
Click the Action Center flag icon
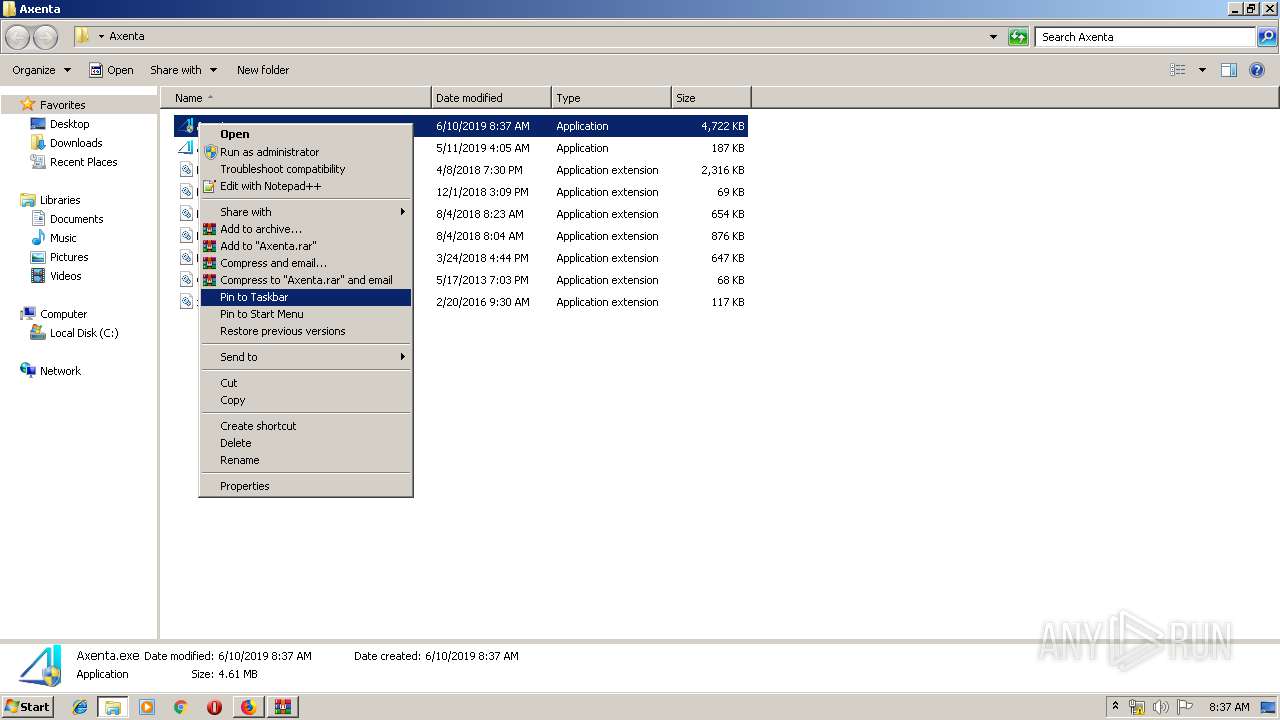tap(1185, 707)
